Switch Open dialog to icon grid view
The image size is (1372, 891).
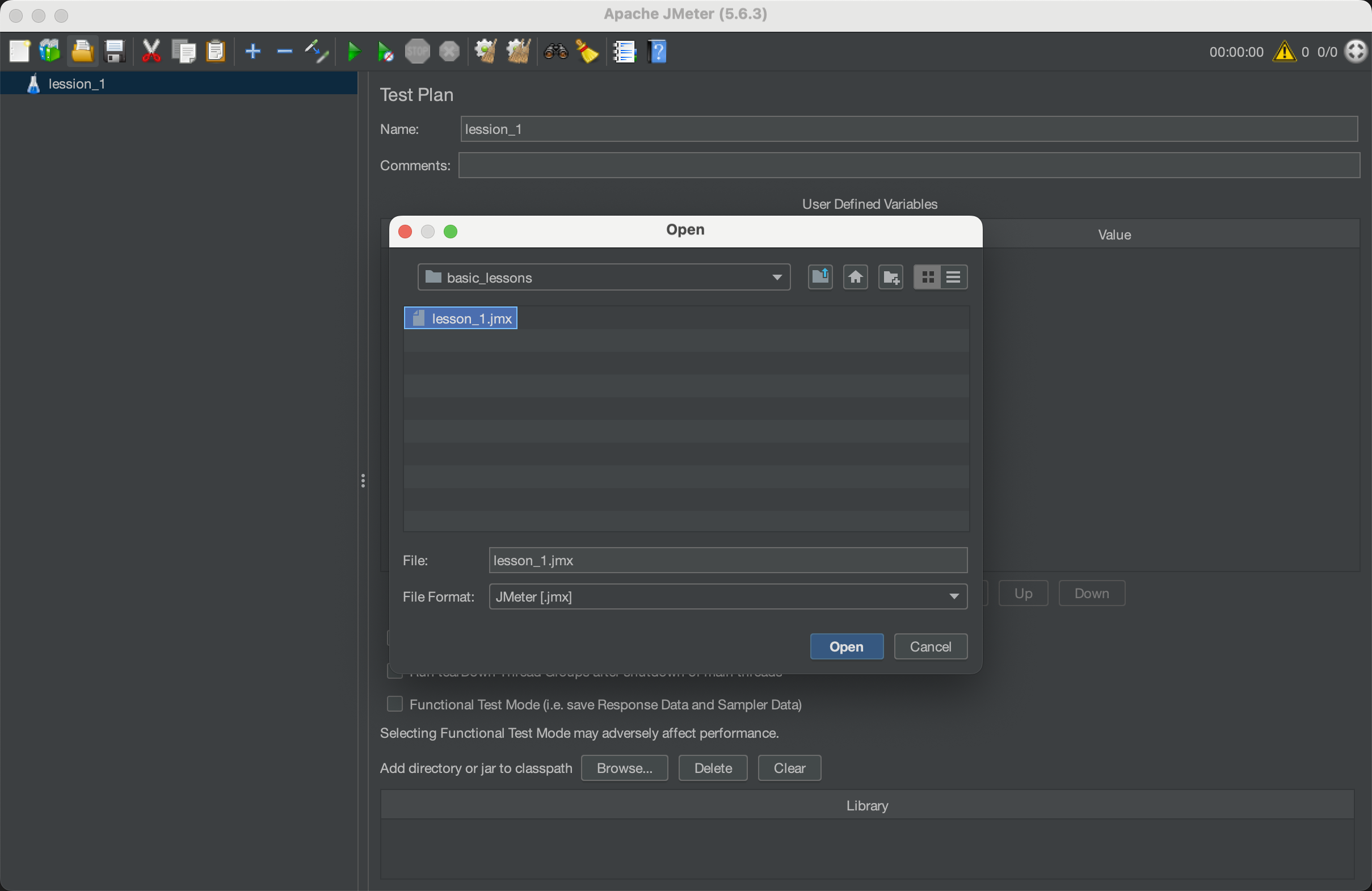pyautogui.click(x=928, y=278)
